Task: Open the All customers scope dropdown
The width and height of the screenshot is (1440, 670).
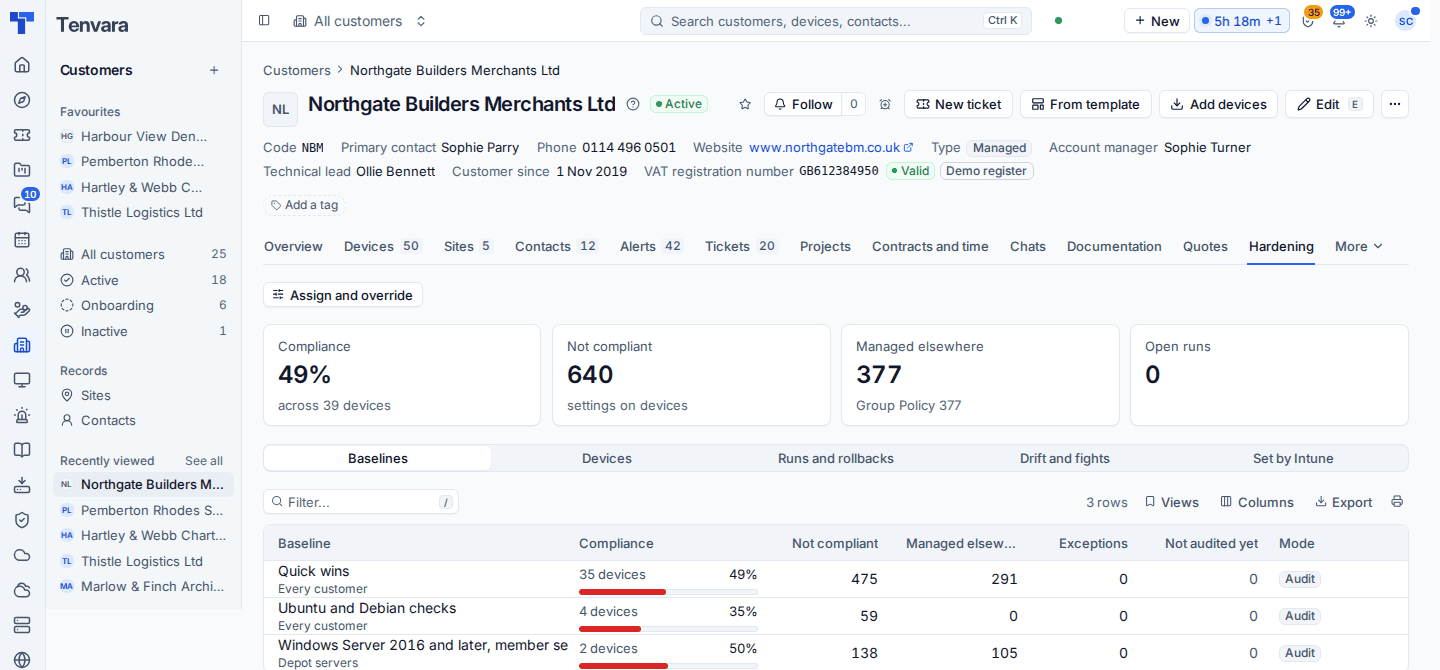Action: pos(360,21)
